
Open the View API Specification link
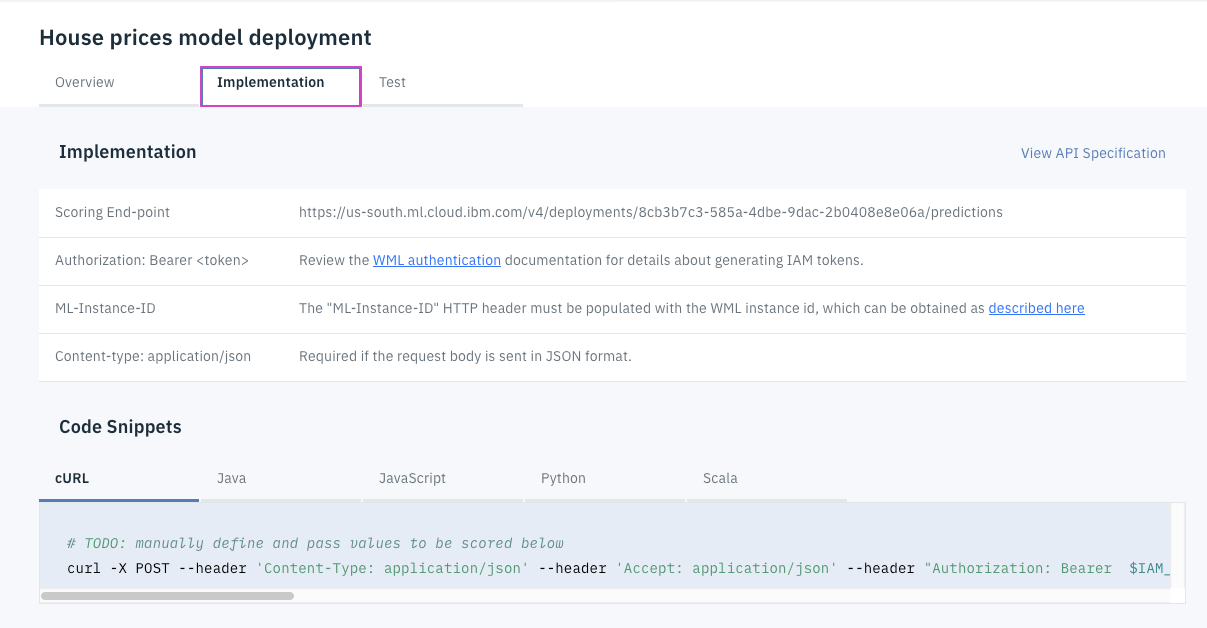1093,153
